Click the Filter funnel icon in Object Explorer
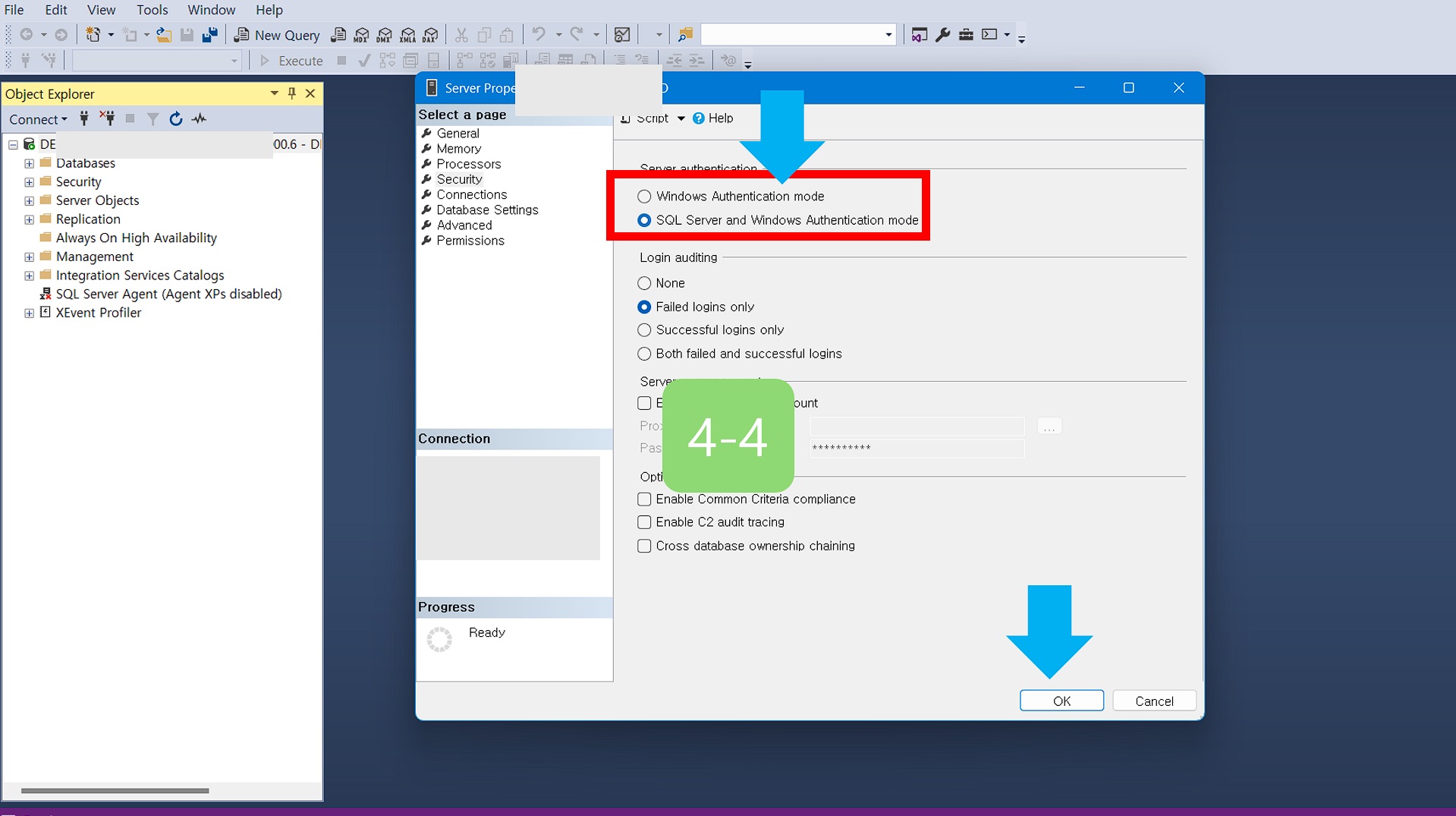Image resolution: width=1456 pixels, height=816 pixels. click(153, 118)
